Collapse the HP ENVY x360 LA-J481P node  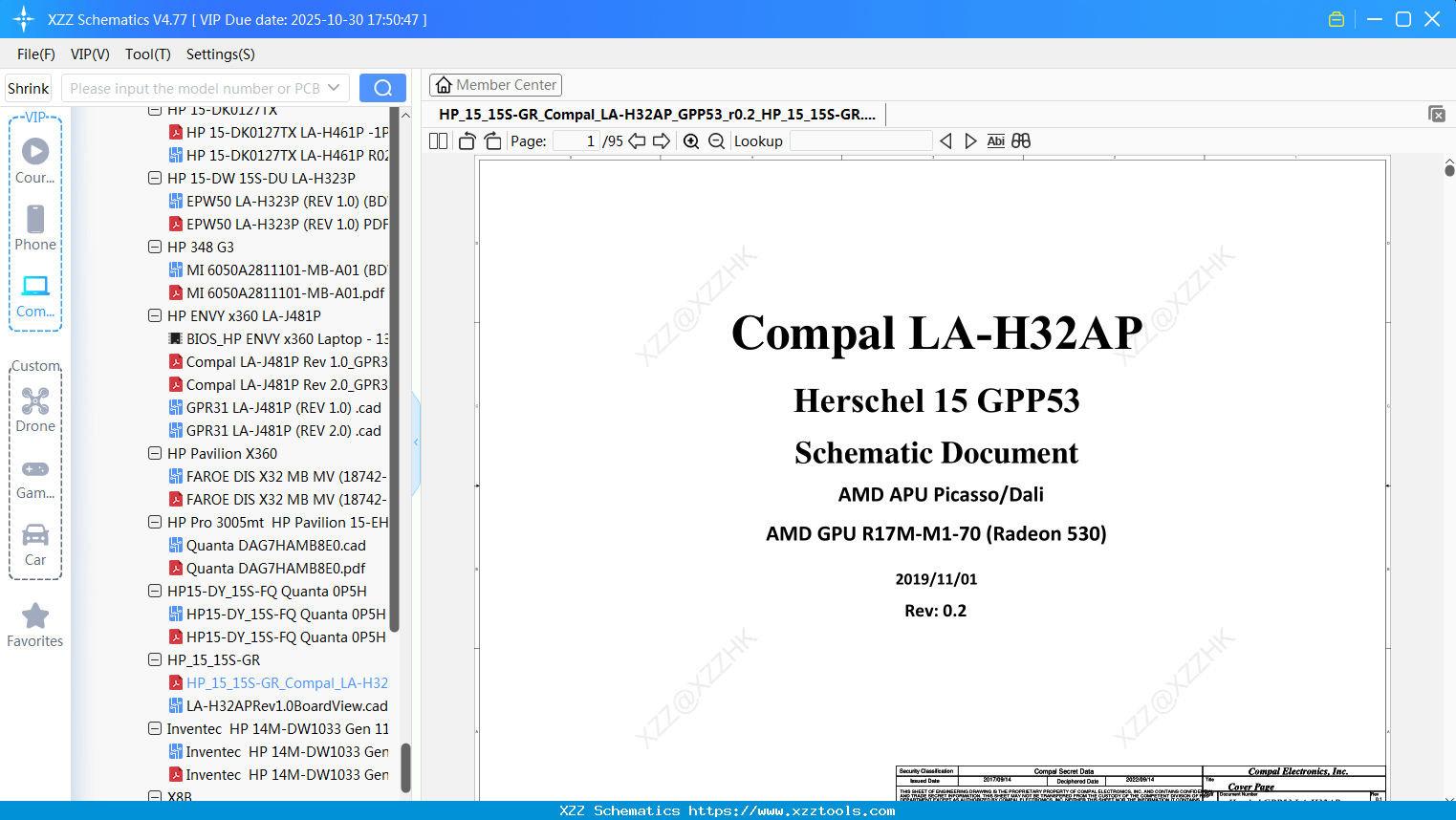coord(155,315)
